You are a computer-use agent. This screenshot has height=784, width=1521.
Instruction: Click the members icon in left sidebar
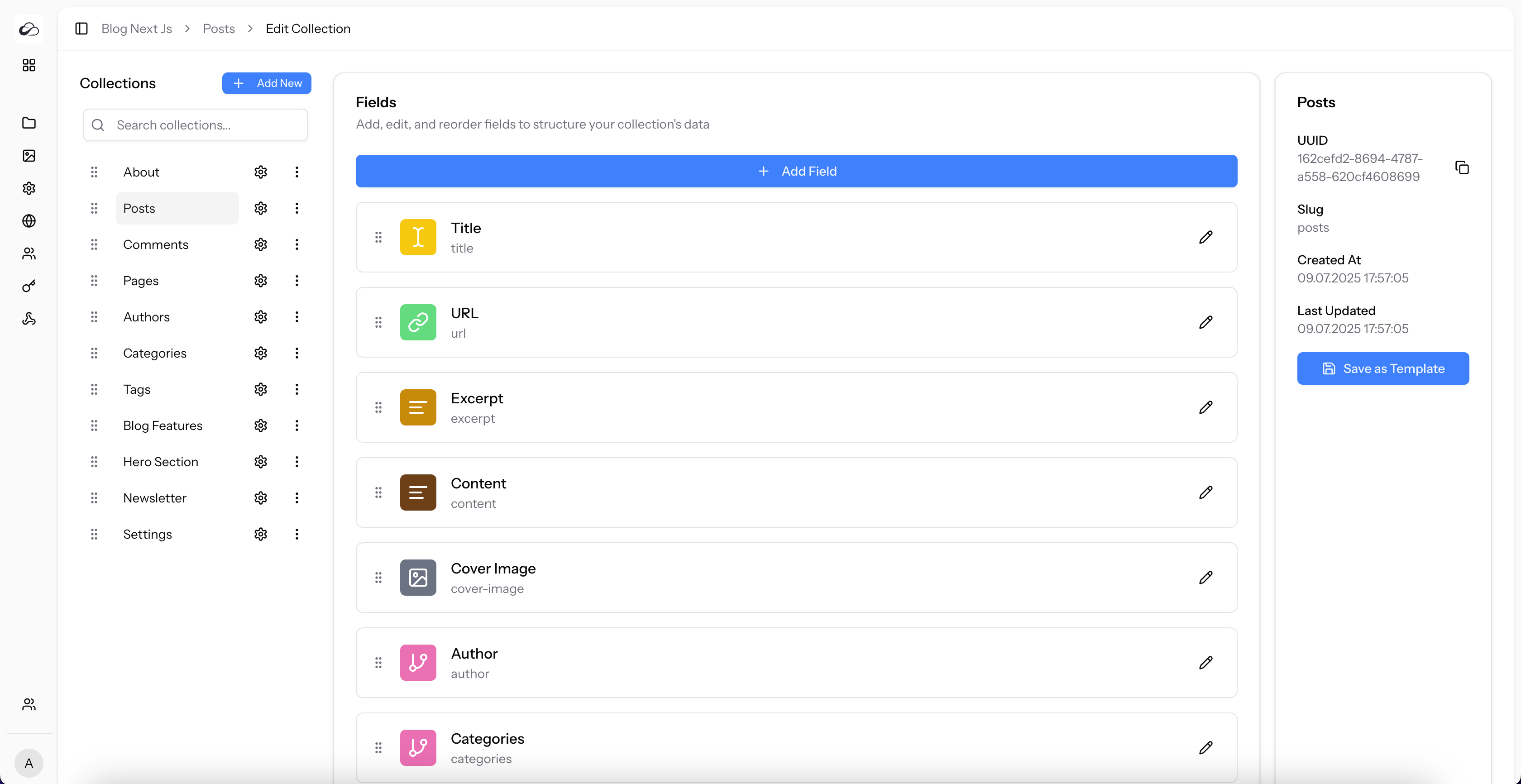(x=29, y=254)
